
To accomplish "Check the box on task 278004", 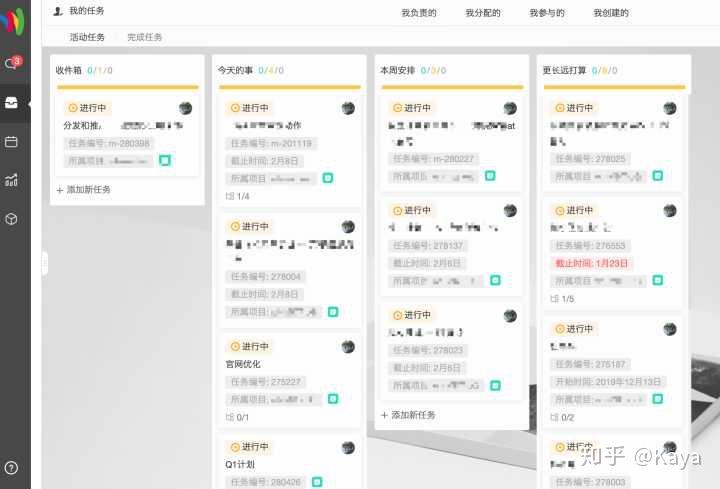I will (333, 312).
